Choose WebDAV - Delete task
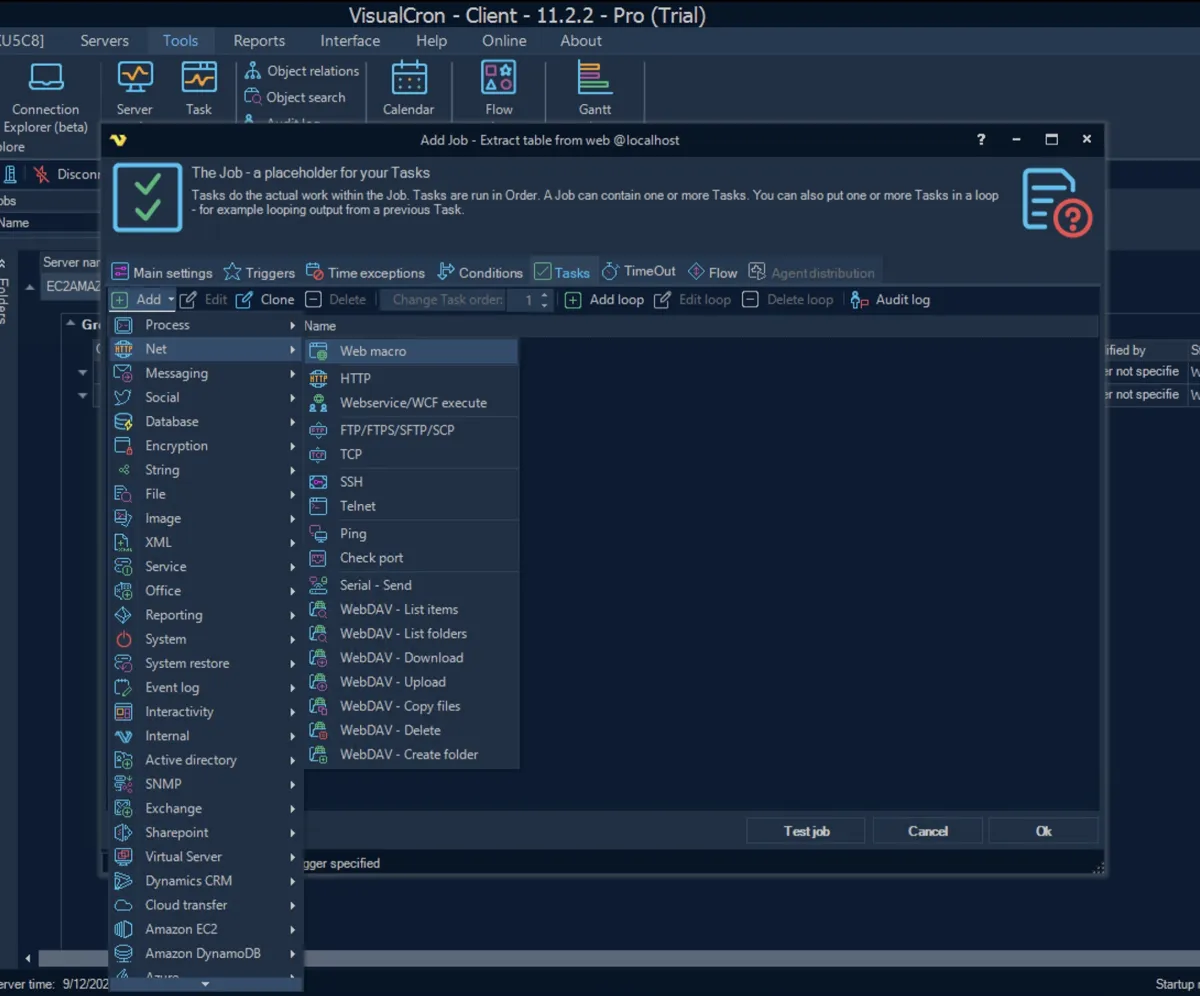This screenshot has width=1200, height=996. [413, 730]
